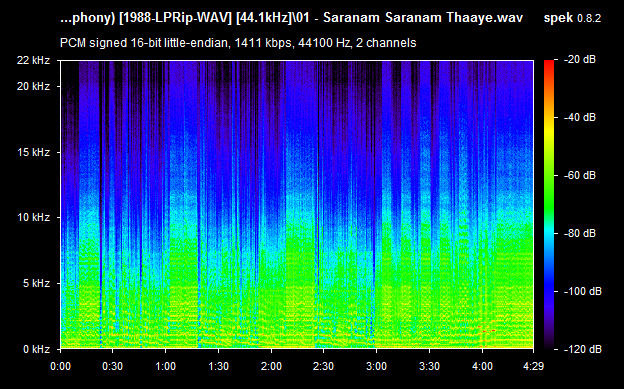The height and width of the screenshot is (389, 624).
Task: Click the 3:00 time axis label
Action: tap(376, 366)
